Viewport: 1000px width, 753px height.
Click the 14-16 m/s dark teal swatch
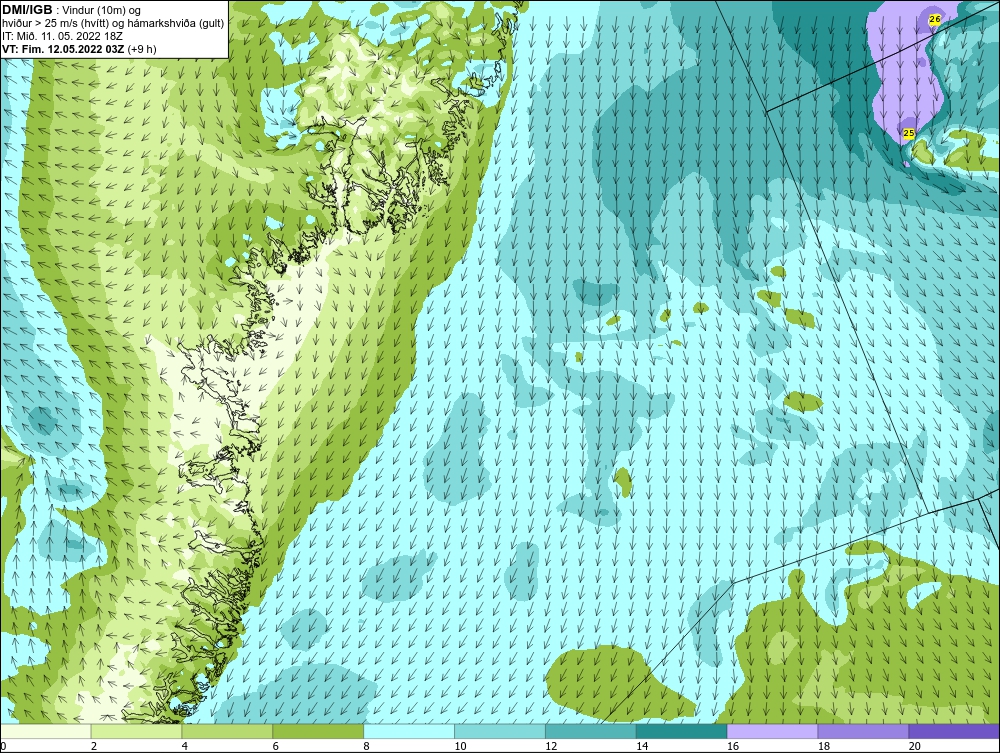(682, 731)
